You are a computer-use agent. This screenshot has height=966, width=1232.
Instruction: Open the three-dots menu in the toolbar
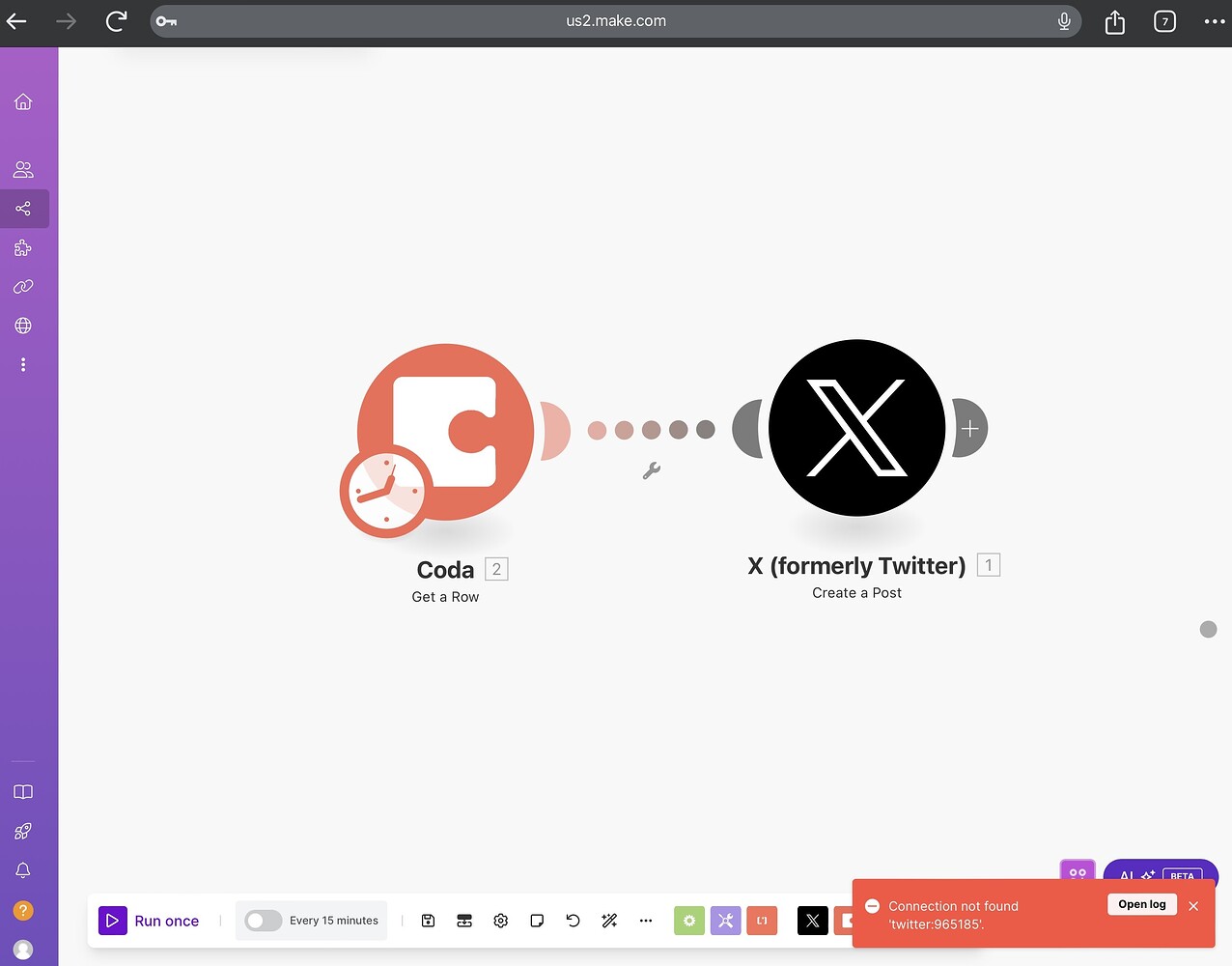tap(646, 921)
